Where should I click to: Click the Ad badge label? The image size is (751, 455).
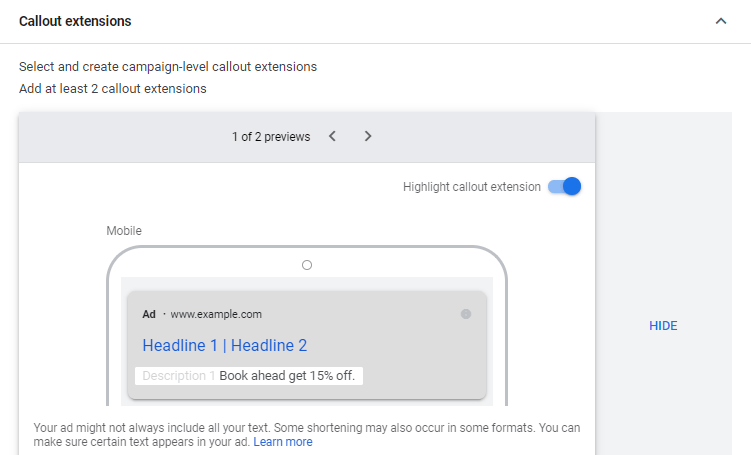pos(149,314)
